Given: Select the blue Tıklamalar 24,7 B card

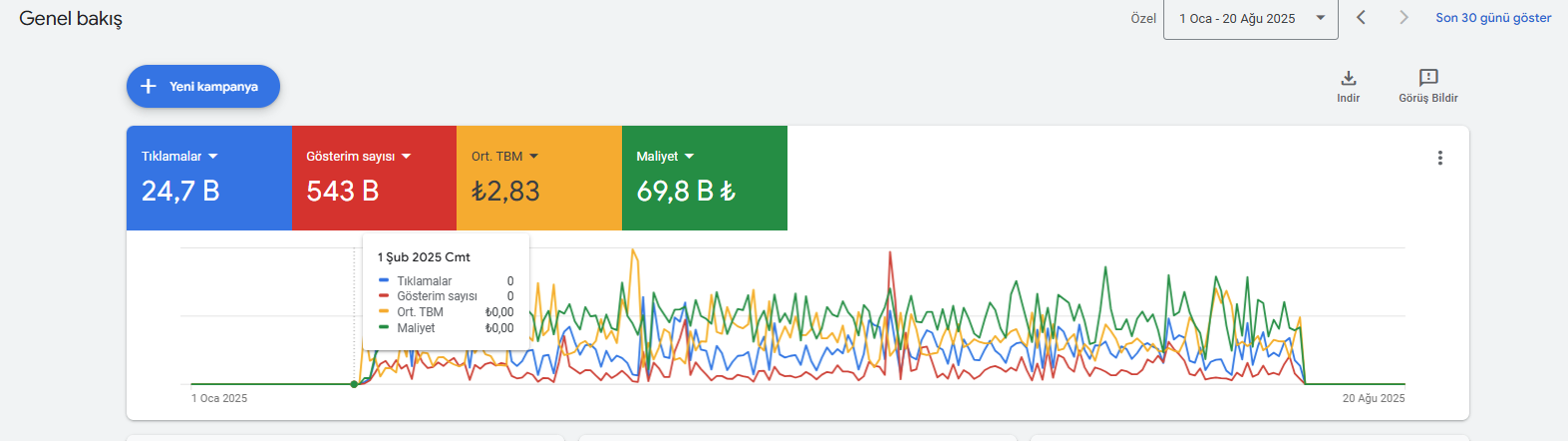Looking at the screenshot, I should 209,179.
